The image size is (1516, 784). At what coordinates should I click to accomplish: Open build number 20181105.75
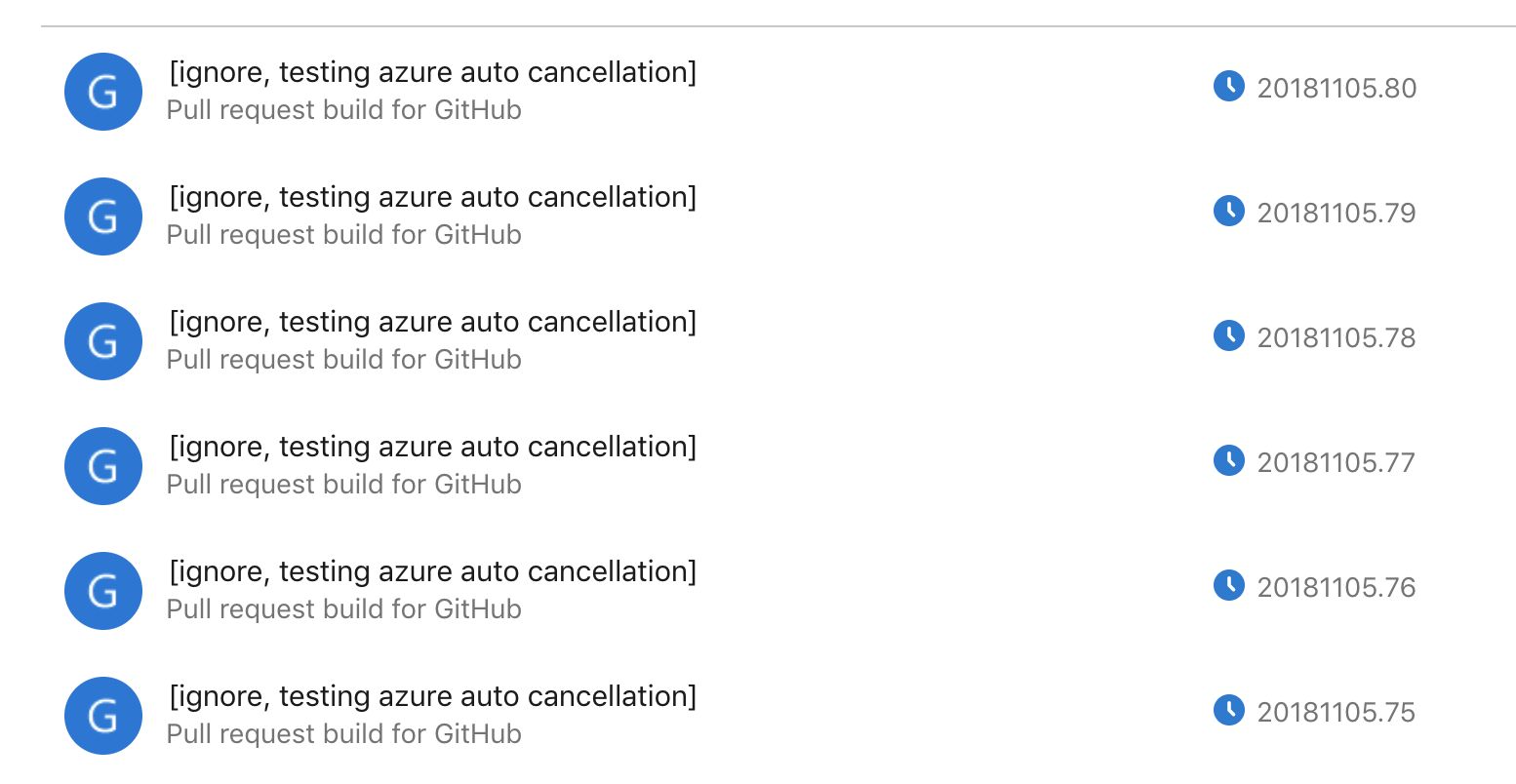coord(1336,713)
